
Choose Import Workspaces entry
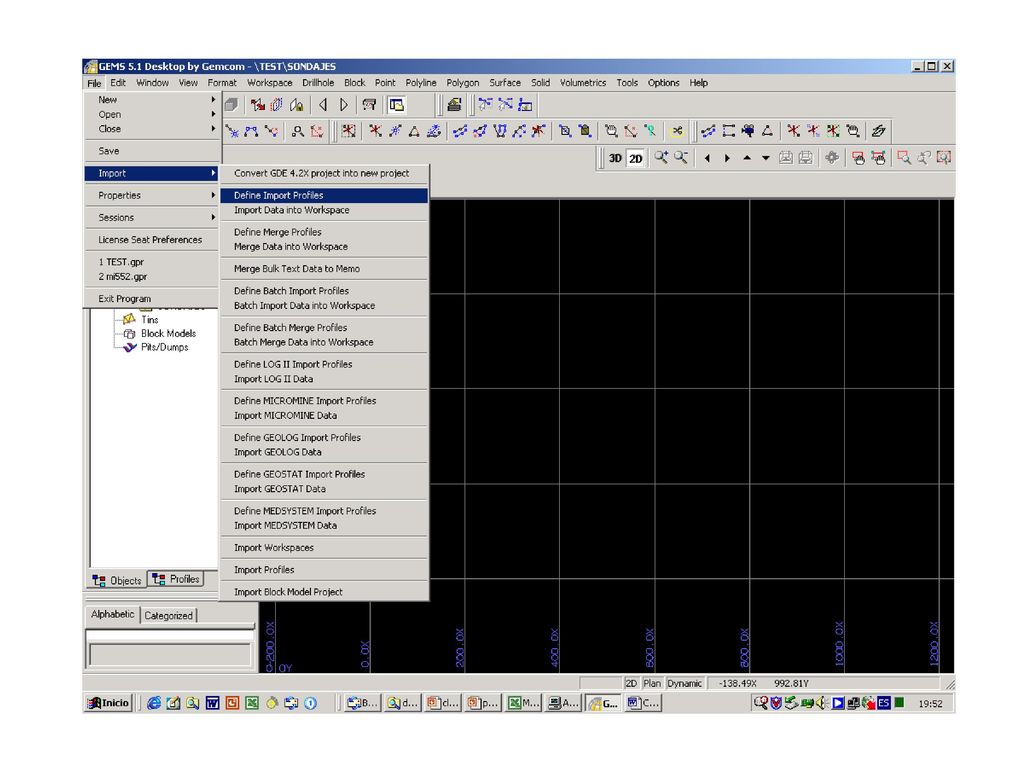click(325, 547)
